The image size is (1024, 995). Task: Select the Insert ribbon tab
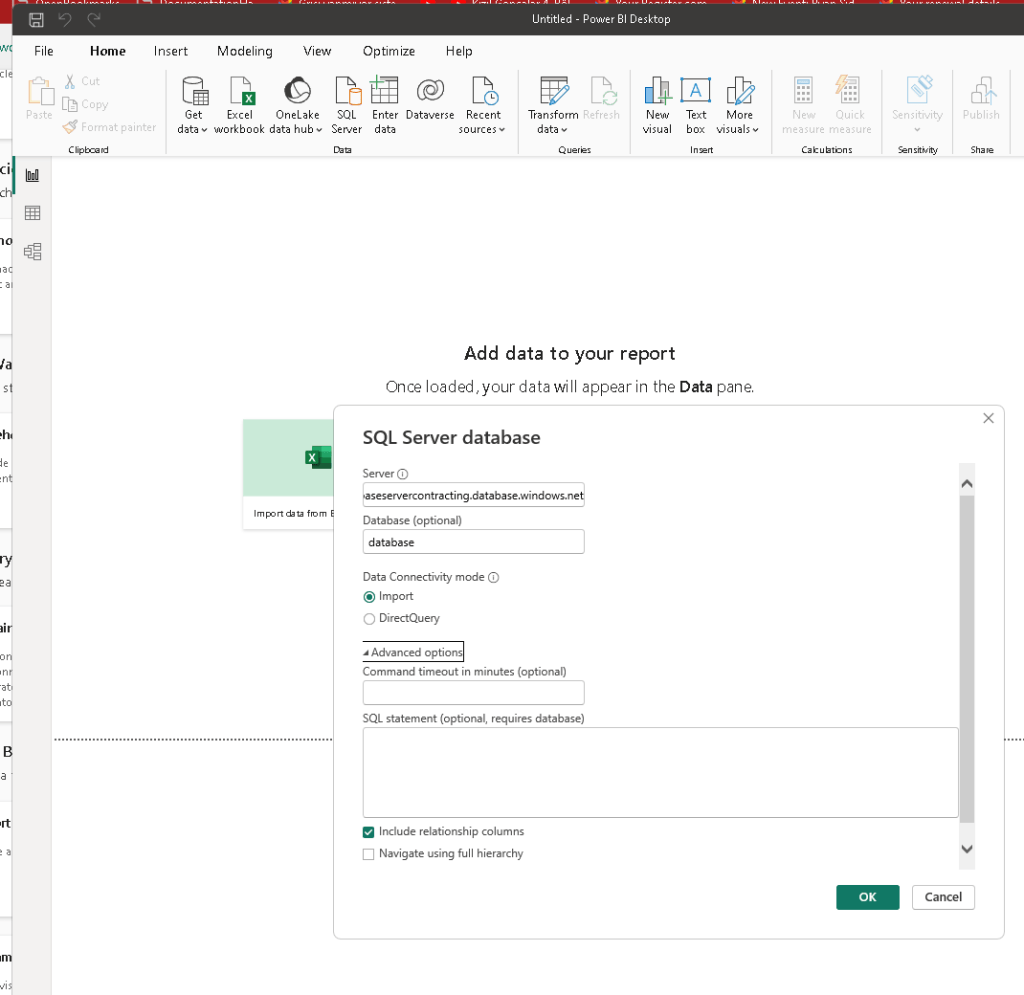point(170,51)
